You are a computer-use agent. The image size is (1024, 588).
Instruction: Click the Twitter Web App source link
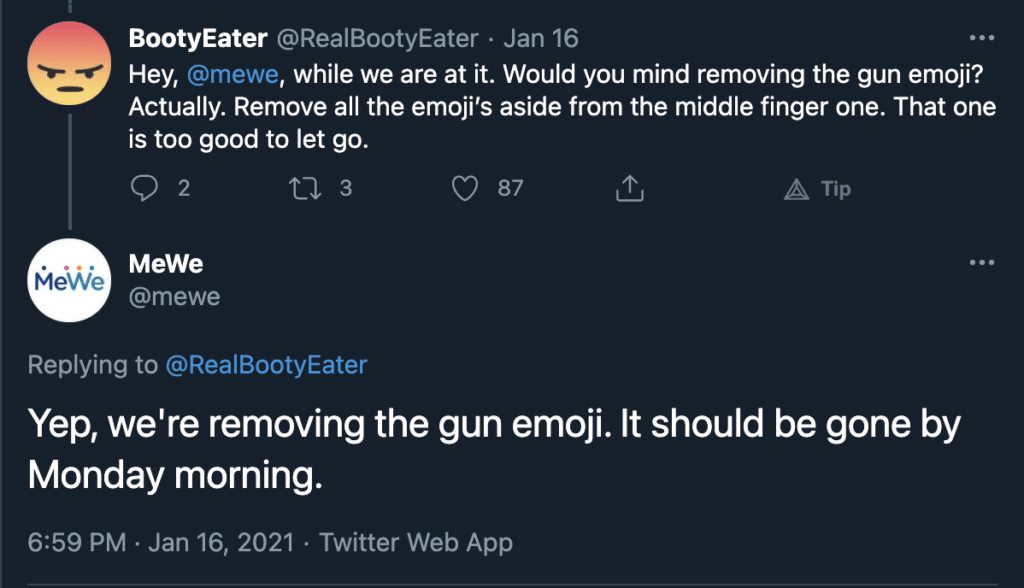click(416, 542)
